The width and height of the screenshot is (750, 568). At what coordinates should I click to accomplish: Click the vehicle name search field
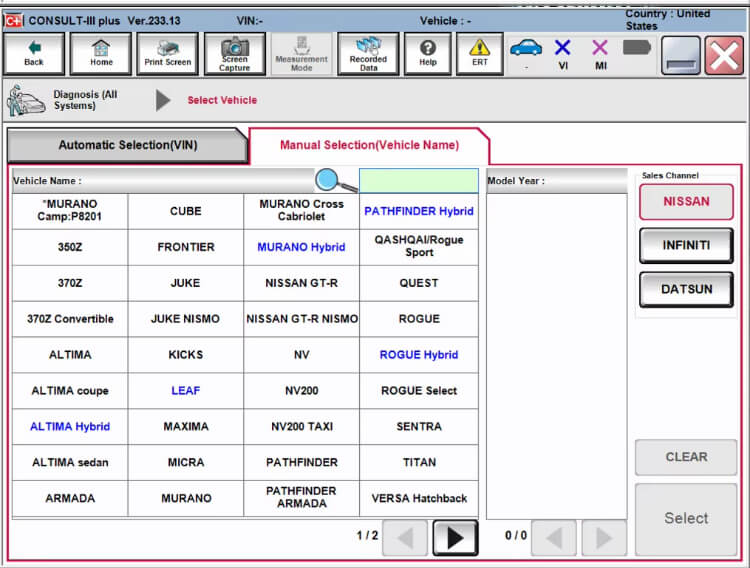tap(419, 180)
